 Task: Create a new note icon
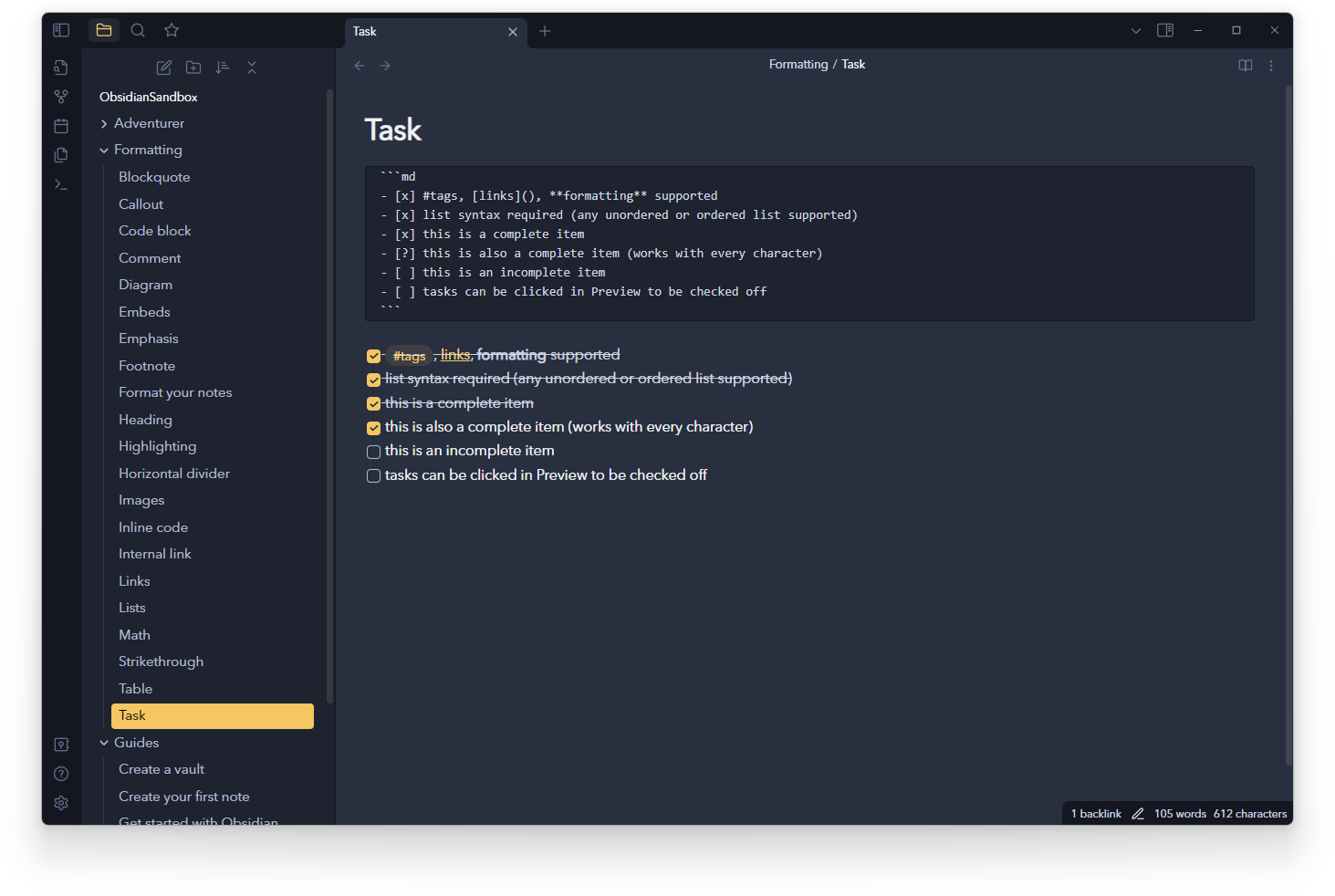[x=164, y=68]
